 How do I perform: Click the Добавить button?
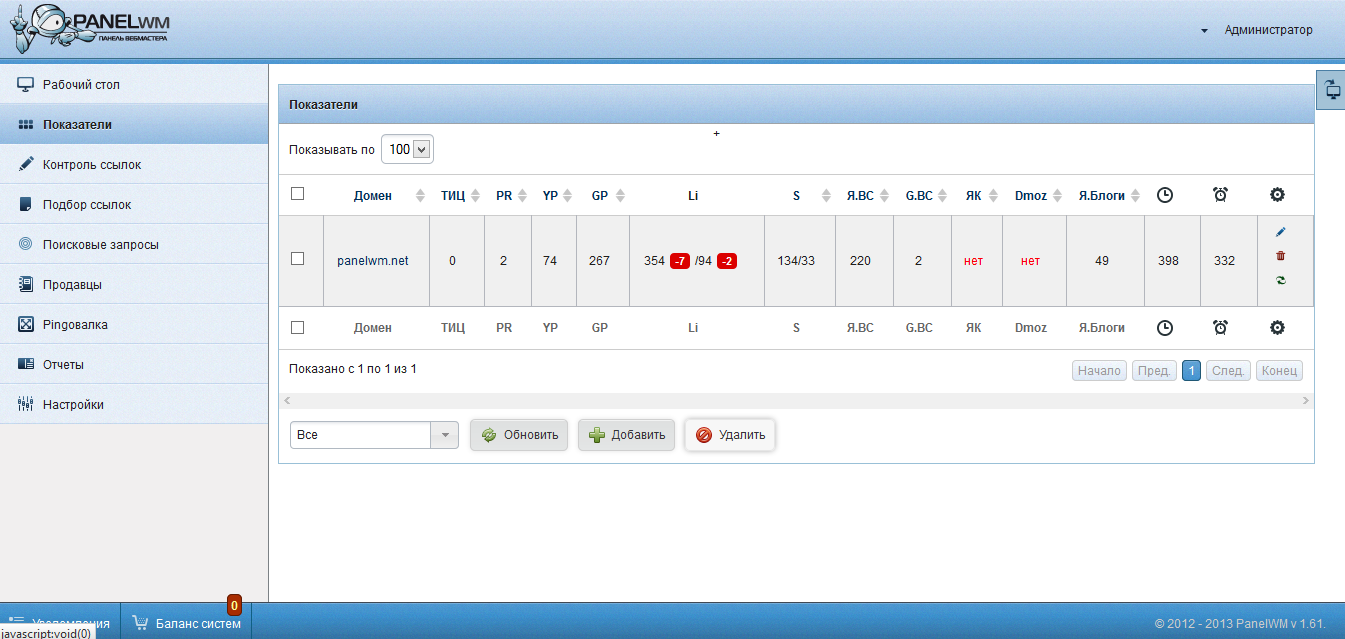626,435
